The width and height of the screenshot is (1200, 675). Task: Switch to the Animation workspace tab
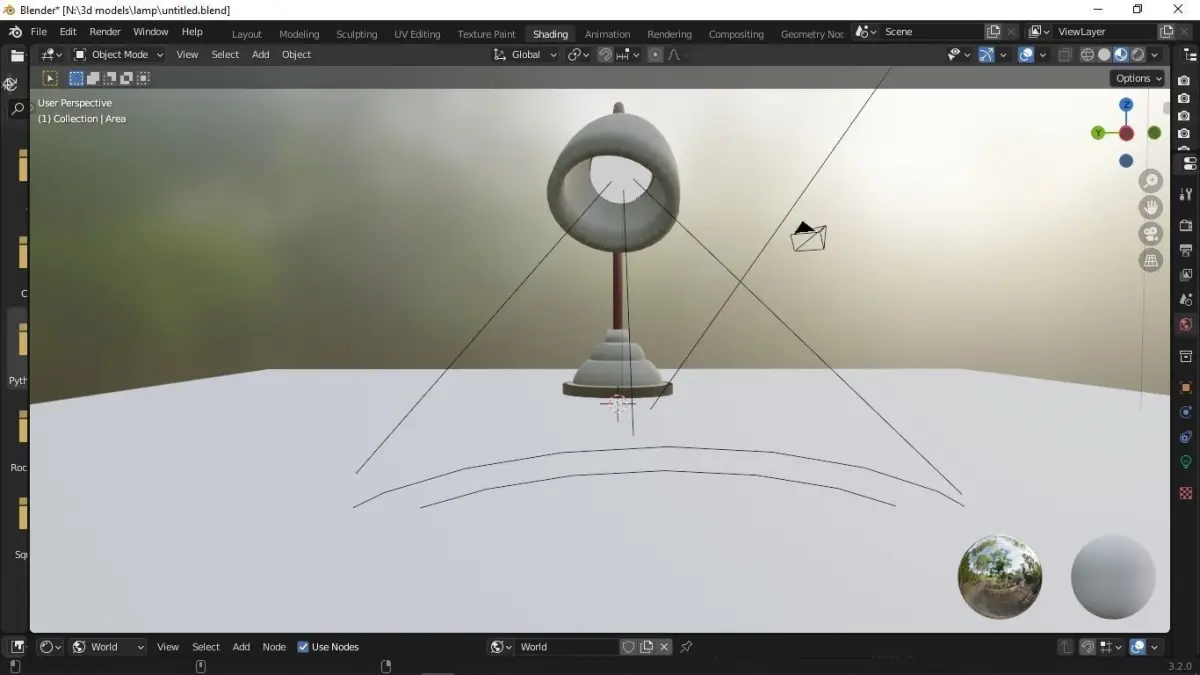coord(607,34)
